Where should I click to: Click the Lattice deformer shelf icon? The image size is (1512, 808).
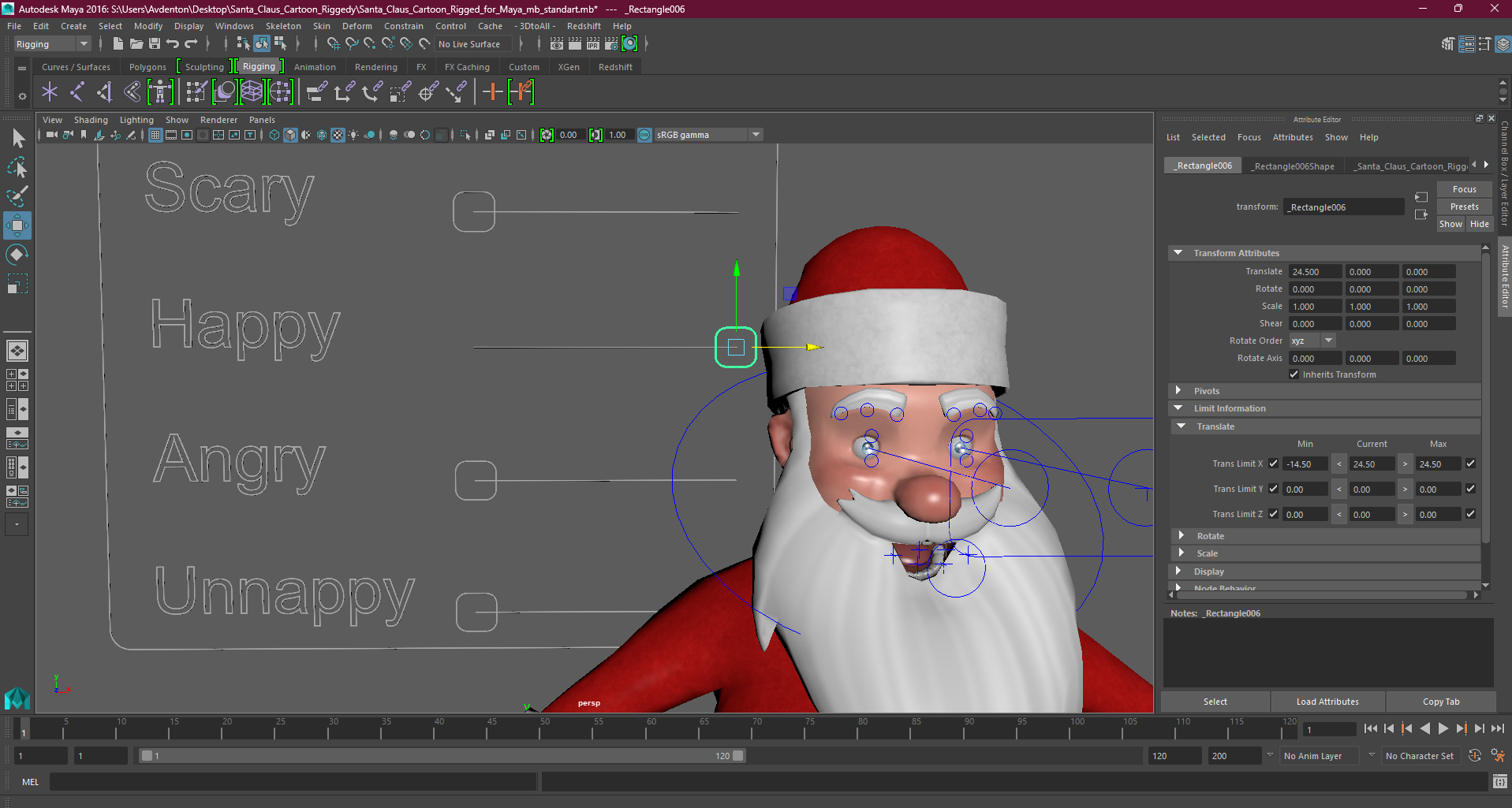252,92
